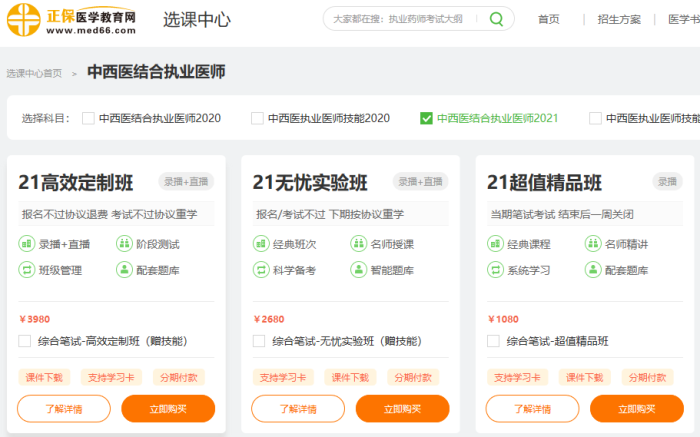
Task: Click the 智能题库 feature icon
Action: (358, 270)
